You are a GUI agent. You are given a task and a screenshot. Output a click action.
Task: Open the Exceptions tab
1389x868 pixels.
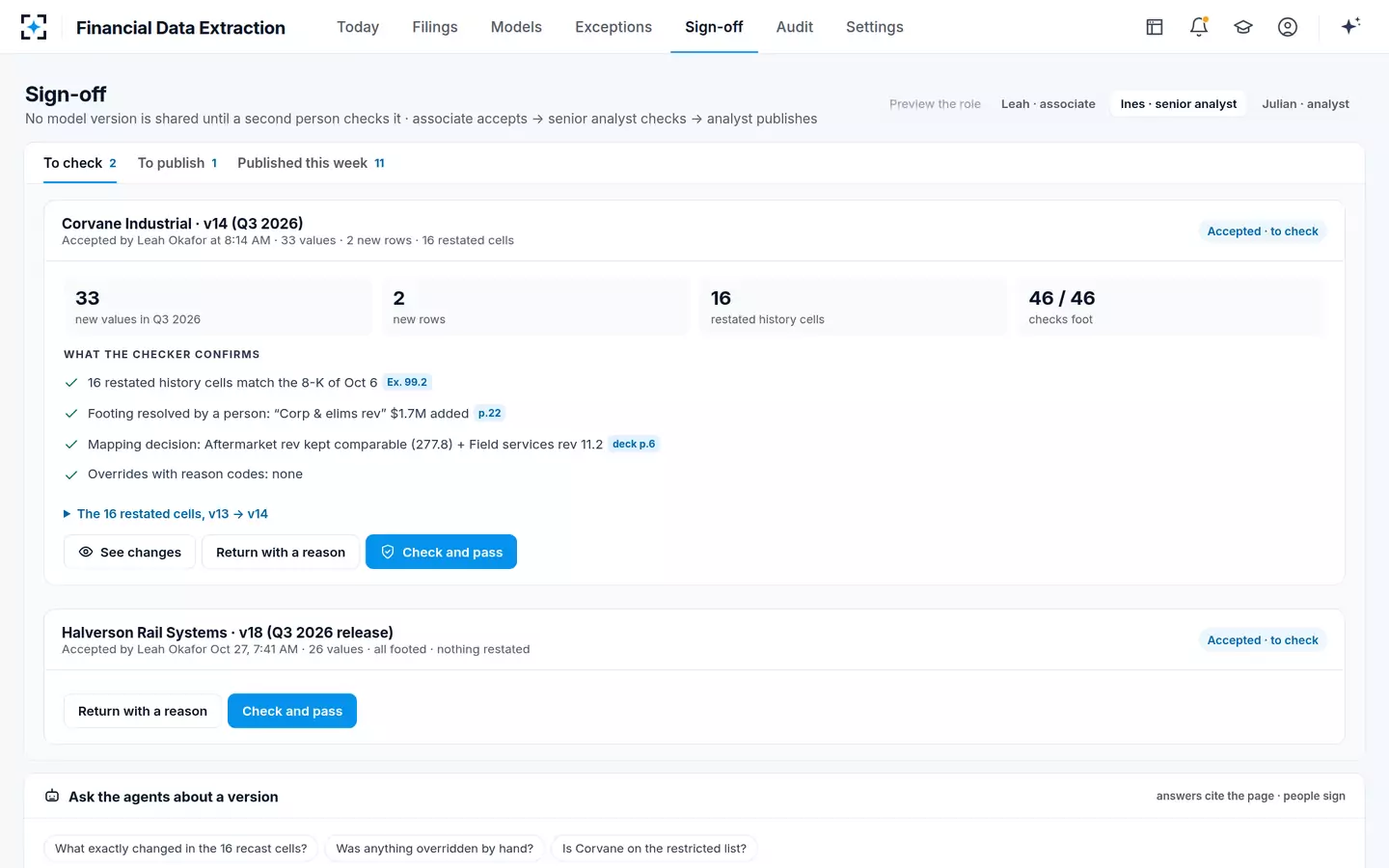click(613, 27)
